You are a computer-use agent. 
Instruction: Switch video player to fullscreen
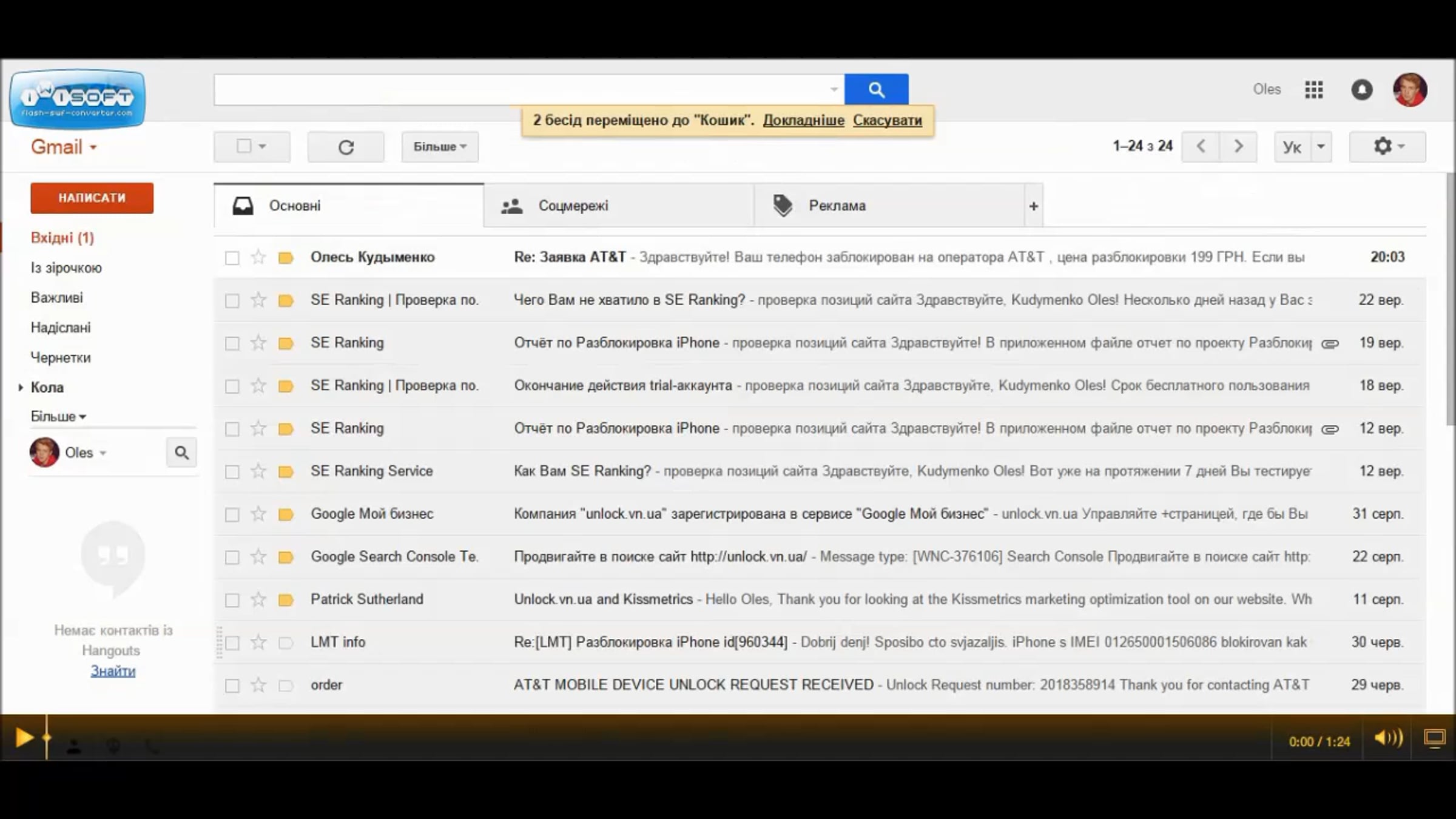coord(1435,738)
